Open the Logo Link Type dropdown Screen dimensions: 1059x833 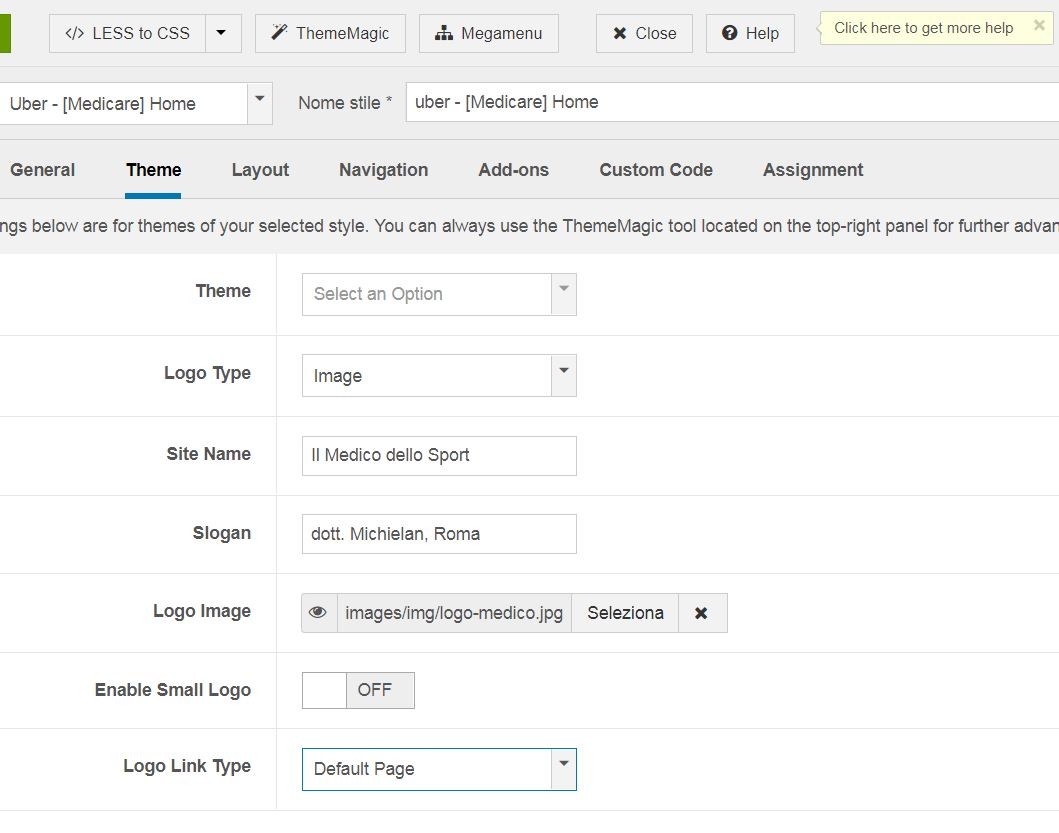(439, 769)
